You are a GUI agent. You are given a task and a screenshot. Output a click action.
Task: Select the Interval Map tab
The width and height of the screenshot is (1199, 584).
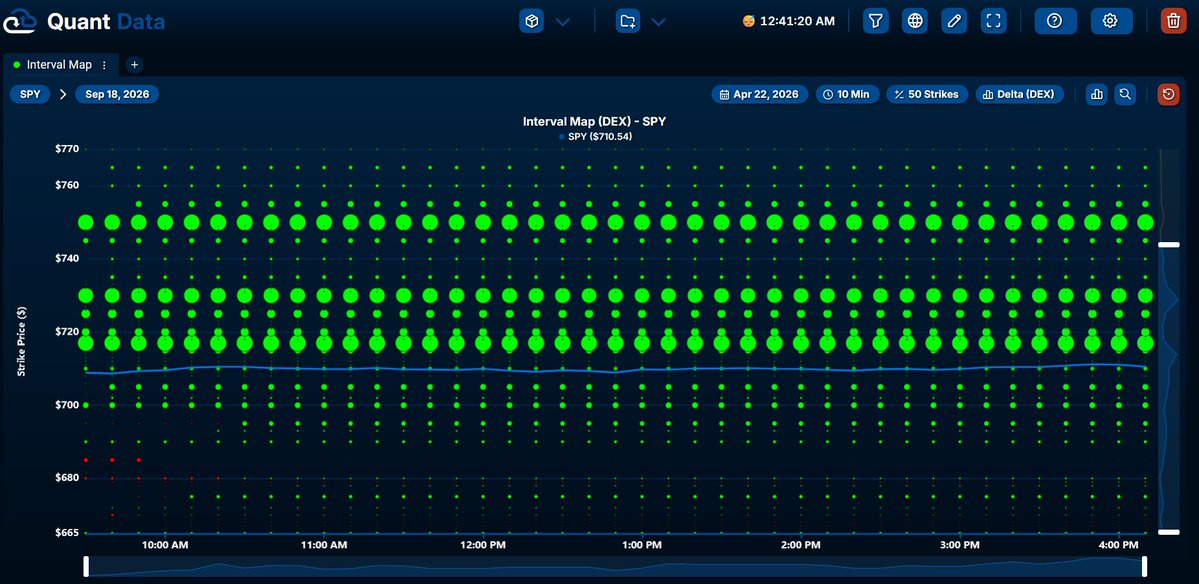[x=58, y=65]
